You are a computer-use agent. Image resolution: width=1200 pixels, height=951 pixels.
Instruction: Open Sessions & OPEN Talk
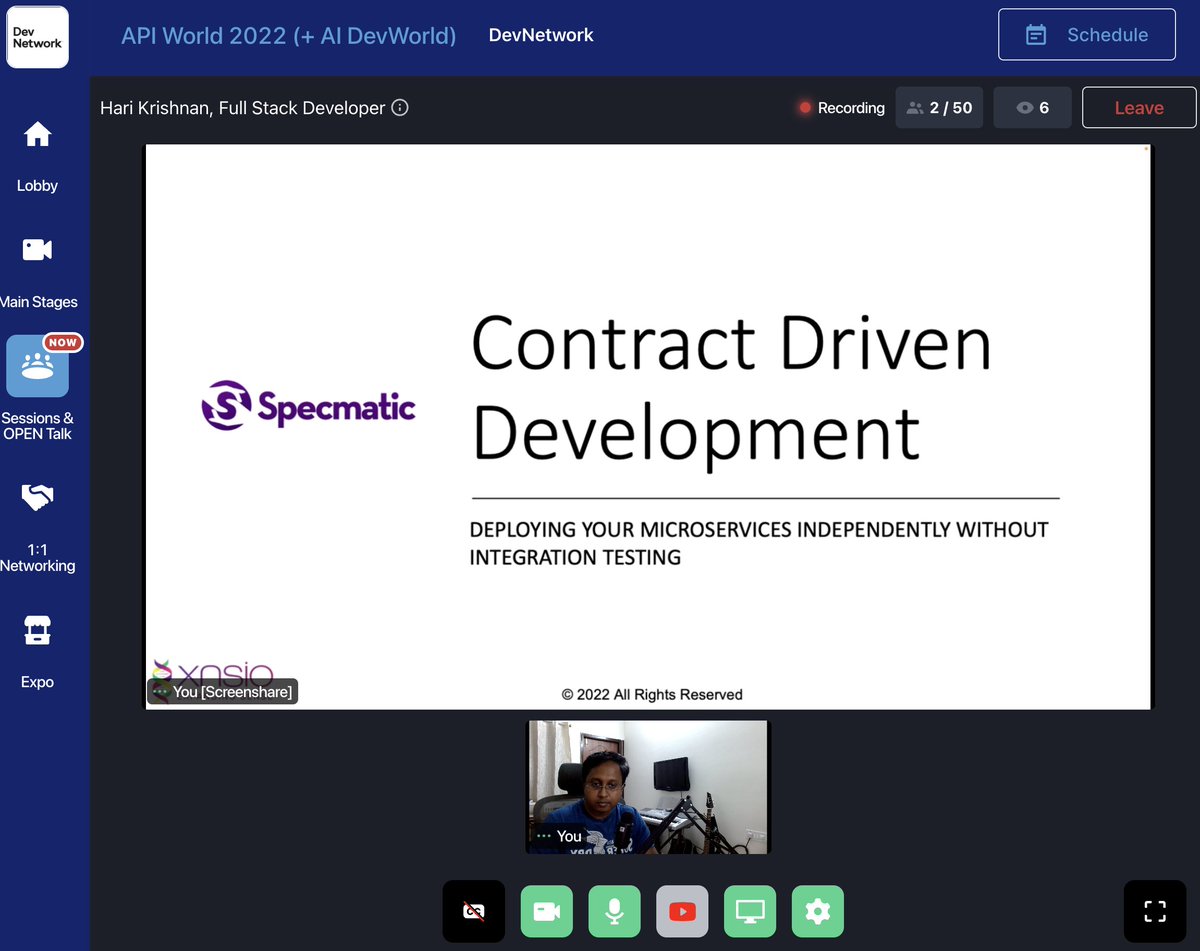(38, 388)
